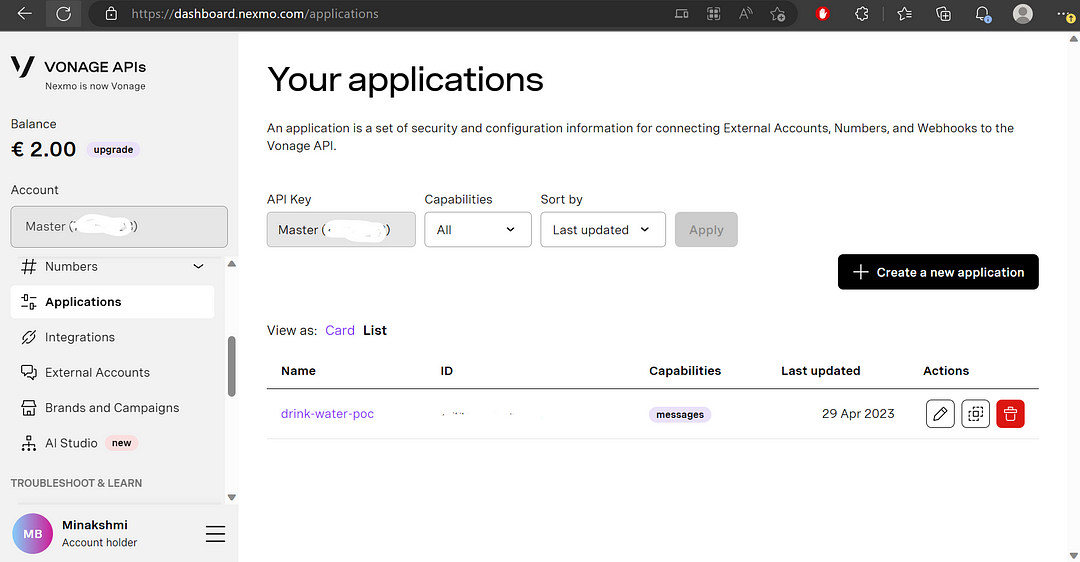Click the Last updated column header

[x=820, y=371]
